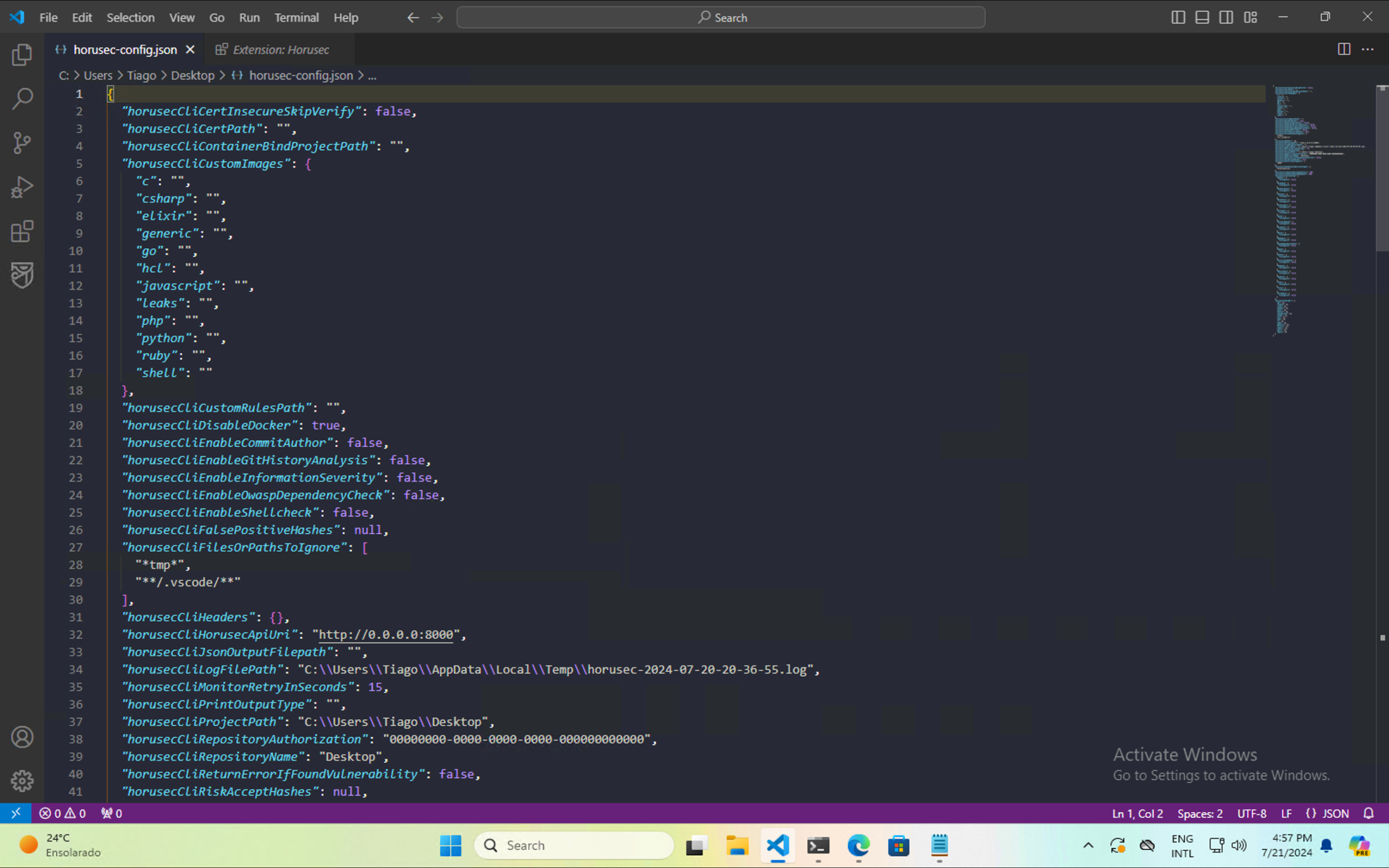Click Users in the breadcrumb path
1389x868 pixels.
[x=98, y=75]
